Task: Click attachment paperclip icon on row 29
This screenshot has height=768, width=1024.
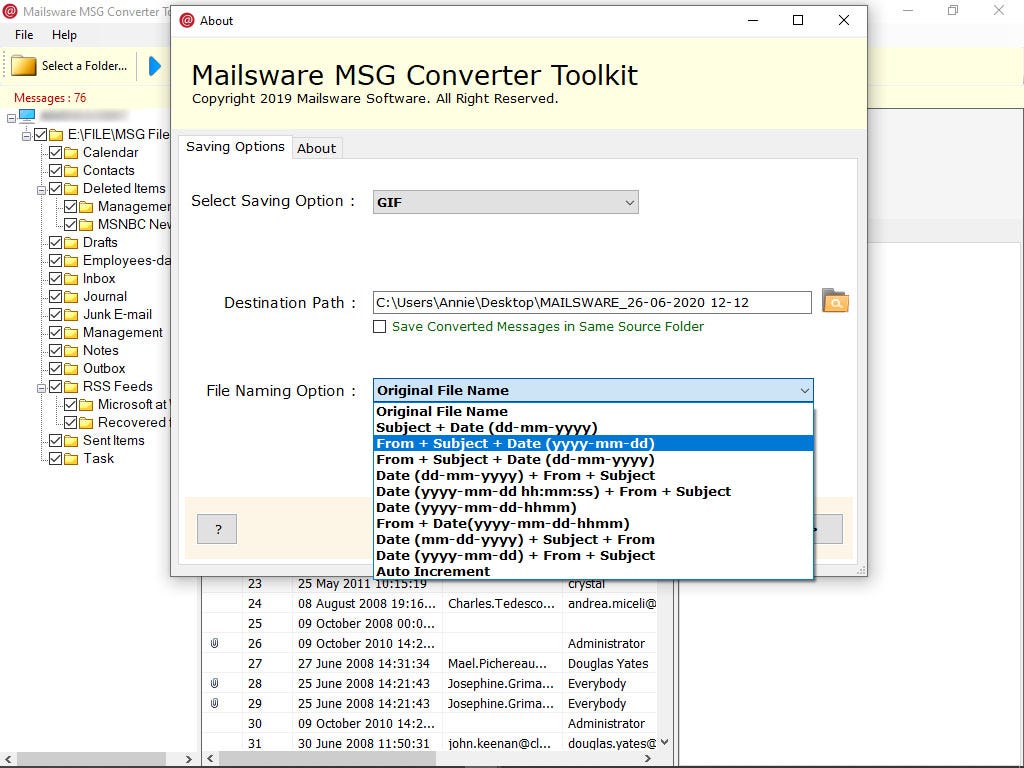Action: pyautogui.click(x=214, y=703)
